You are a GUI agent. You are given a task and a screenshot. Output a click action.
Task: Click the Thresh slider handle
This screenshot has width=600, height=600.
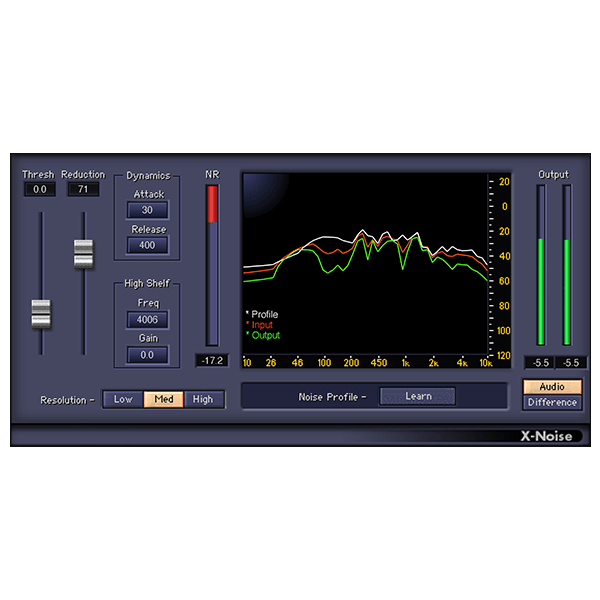pos(41,314)
